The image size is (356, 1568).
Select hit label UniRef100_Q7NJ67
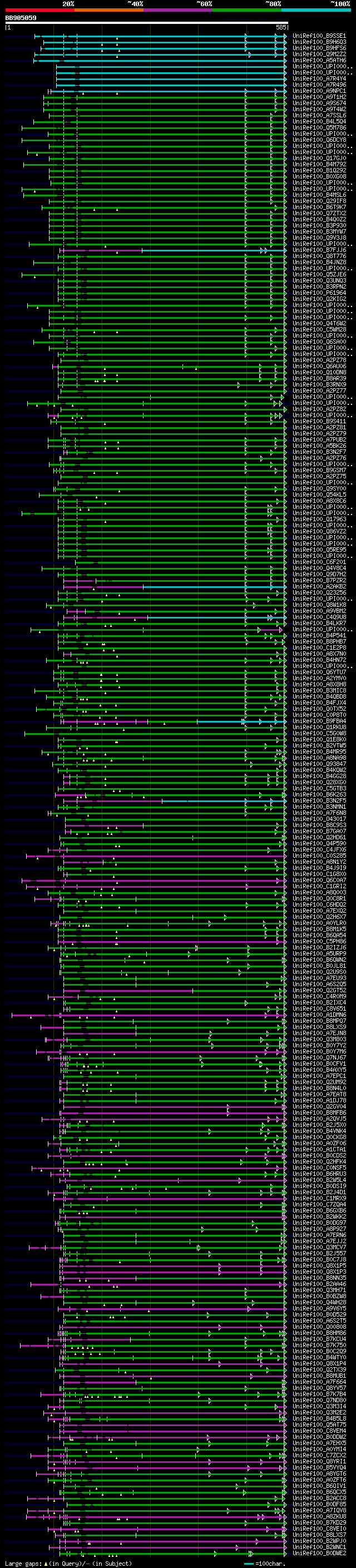tap(319, 1057)
